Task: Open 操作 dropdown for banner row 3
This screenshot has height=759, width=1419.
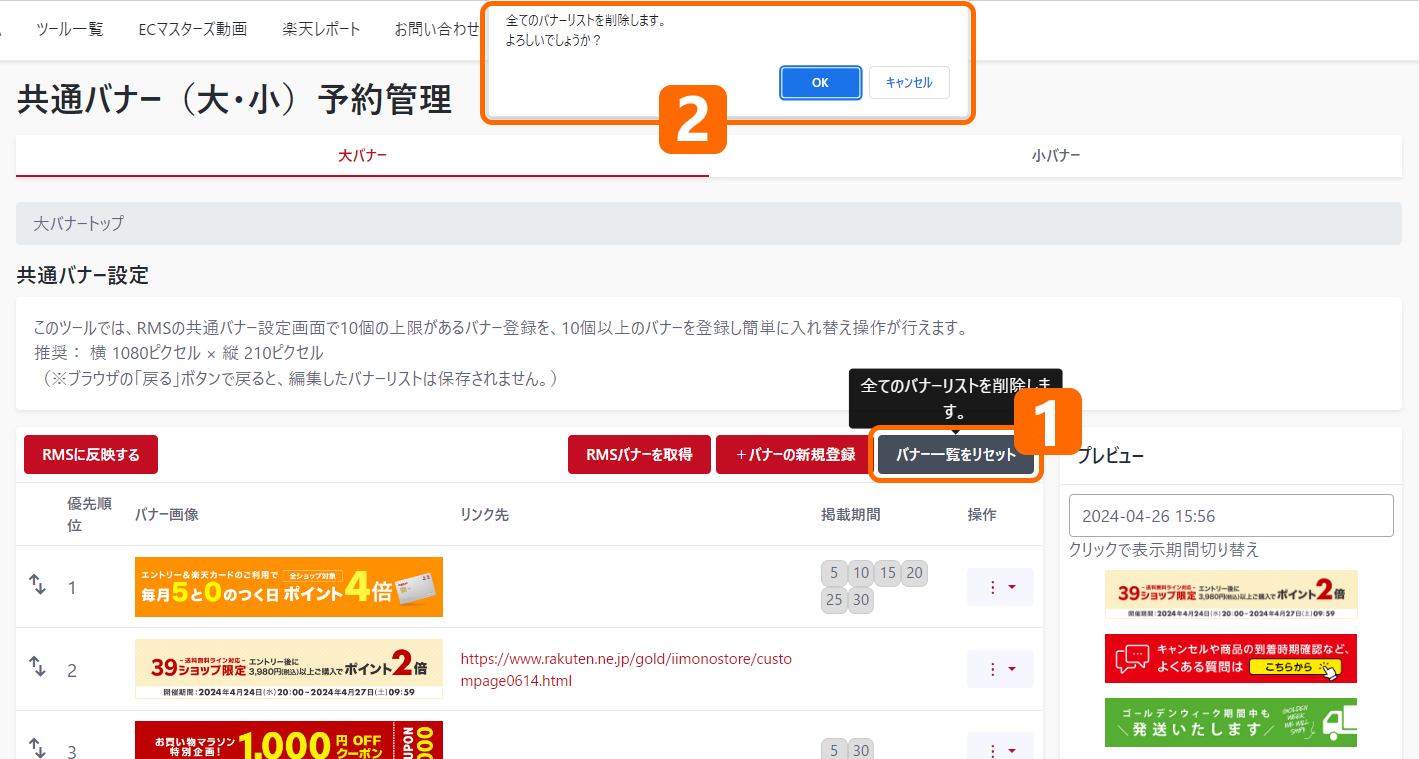Action: coord(1000,747)
